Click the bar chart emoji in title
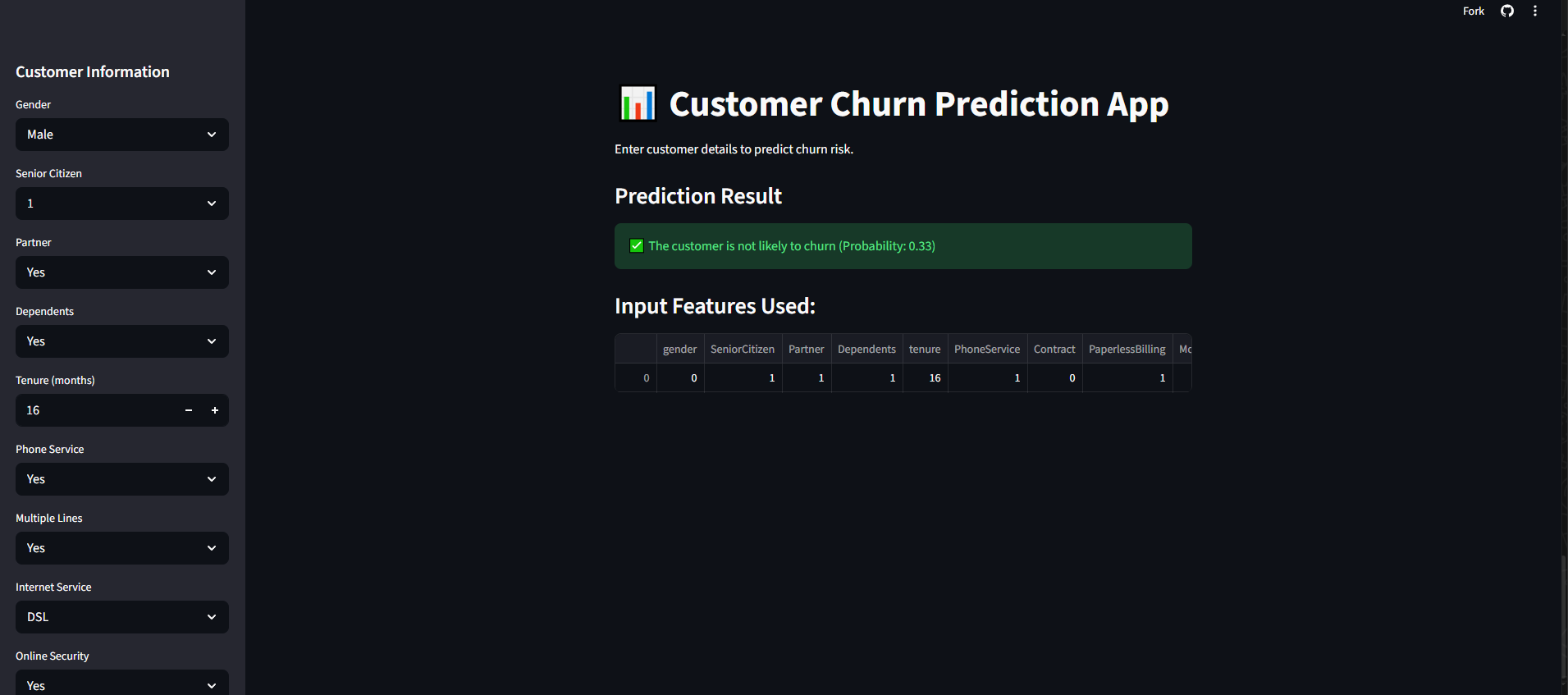Screen dimensions: 1568x695 click(x=638, y=104)
